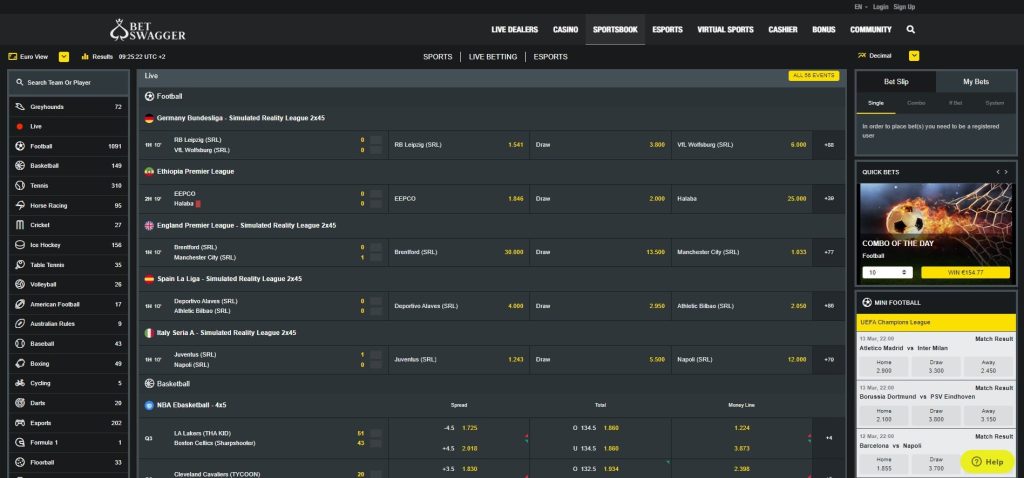Viewport: 1024px width, 478px height.
Task: Switch to the My Bets tab
Action: pos(976,82)
